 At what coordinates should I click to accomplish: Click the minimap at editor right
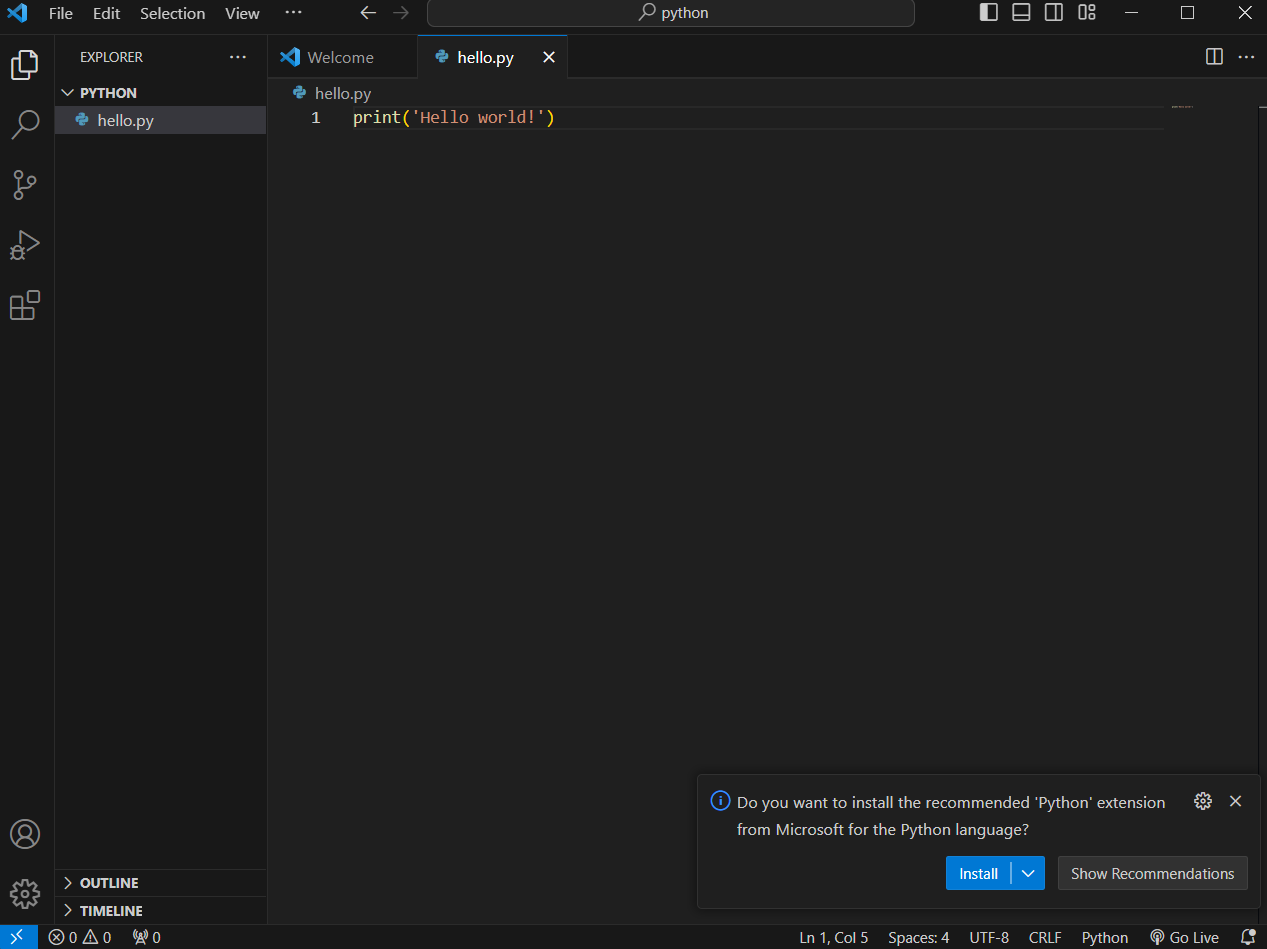(1182, 107)
